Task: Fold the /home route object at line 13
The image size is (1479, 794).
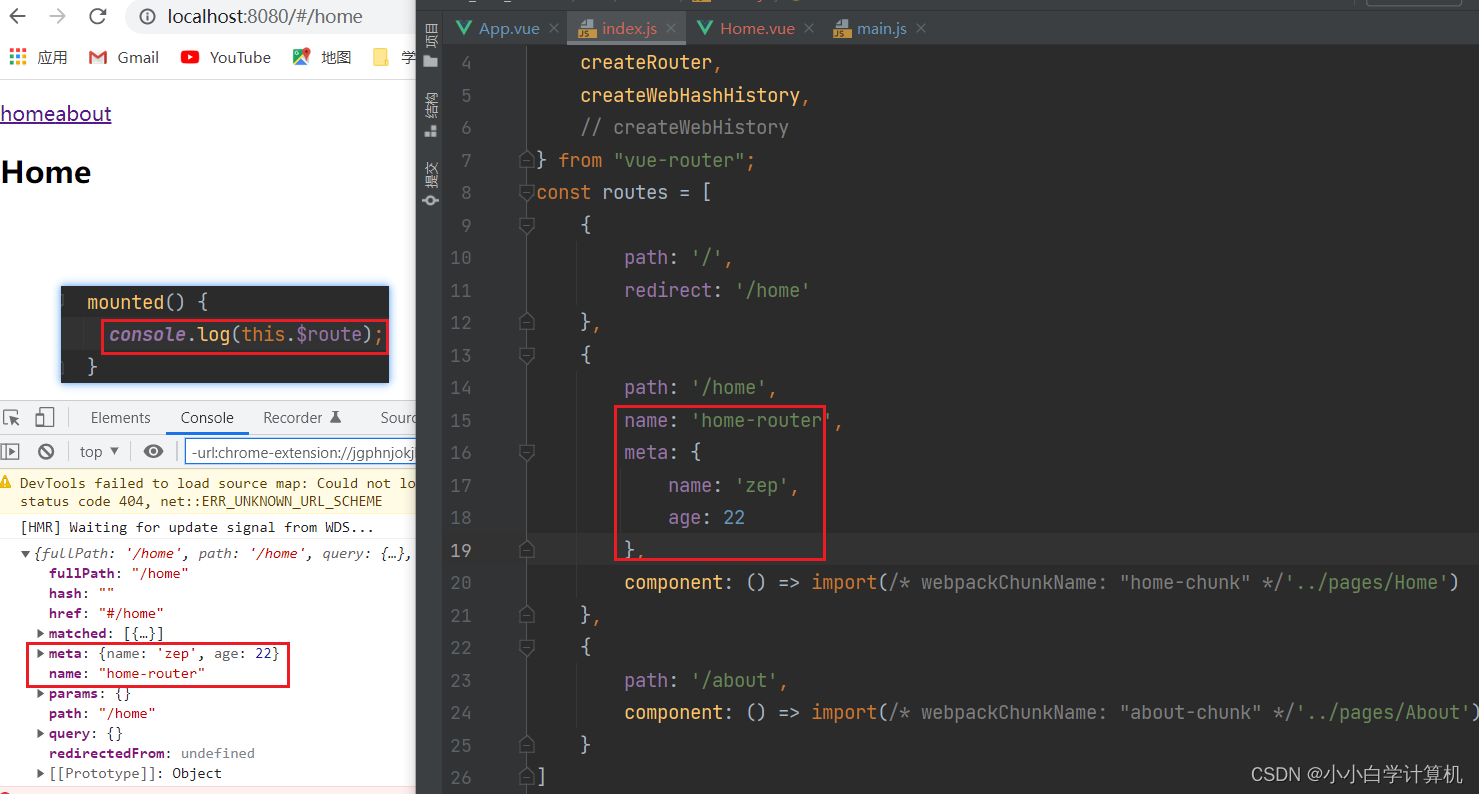Action: point(526,355)
